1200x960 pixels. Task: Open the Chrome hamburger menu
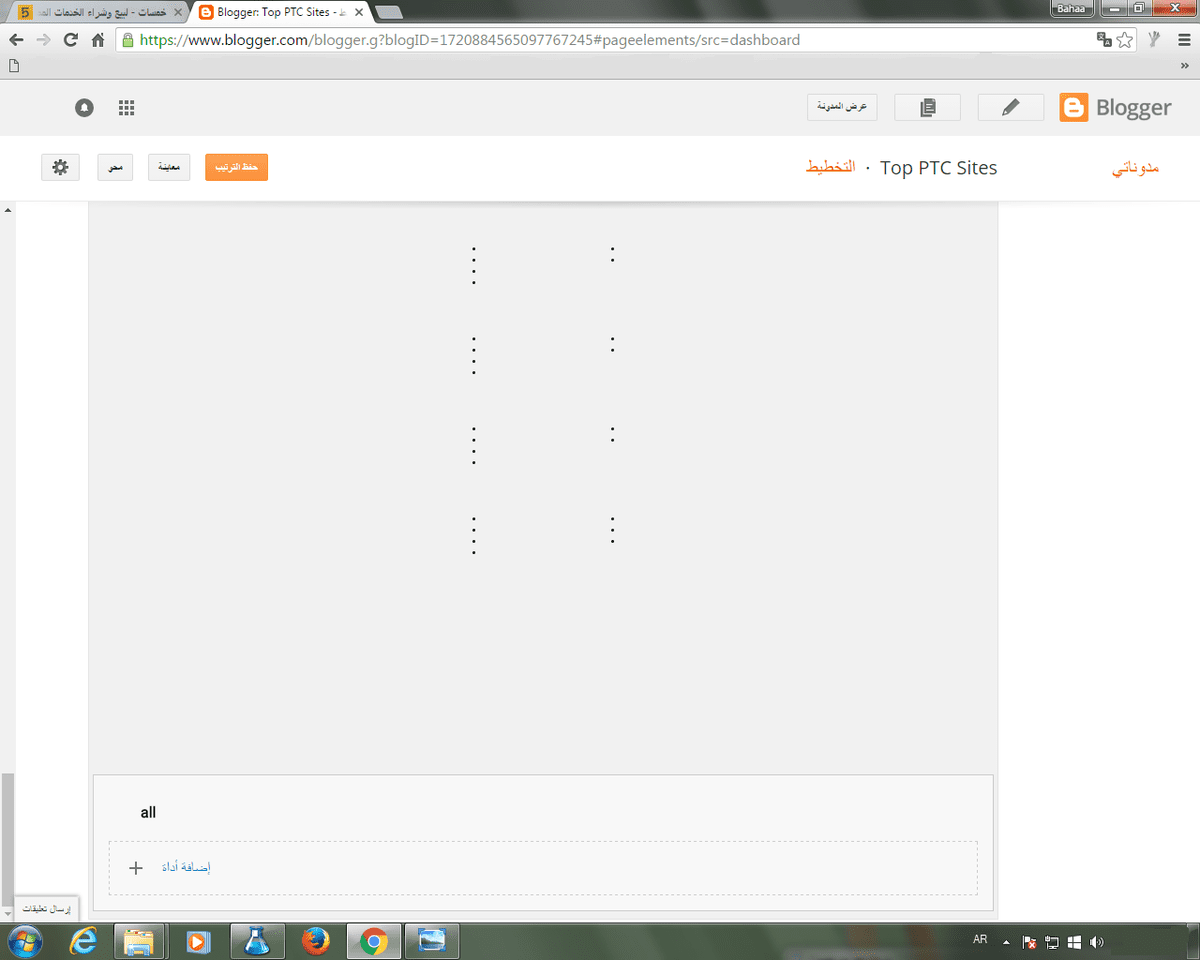(x=1183, y=40)
